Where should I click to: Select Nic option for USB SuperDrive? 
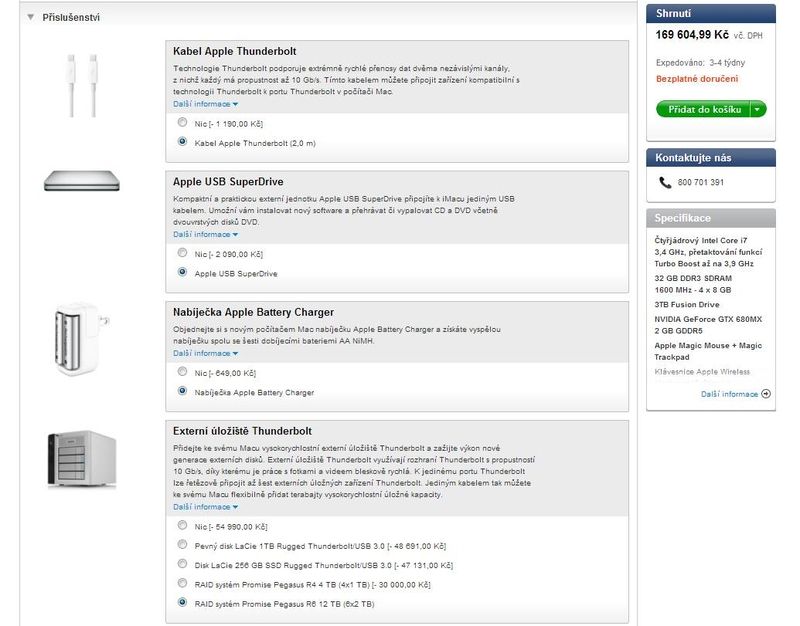click(x=182, y=253)
